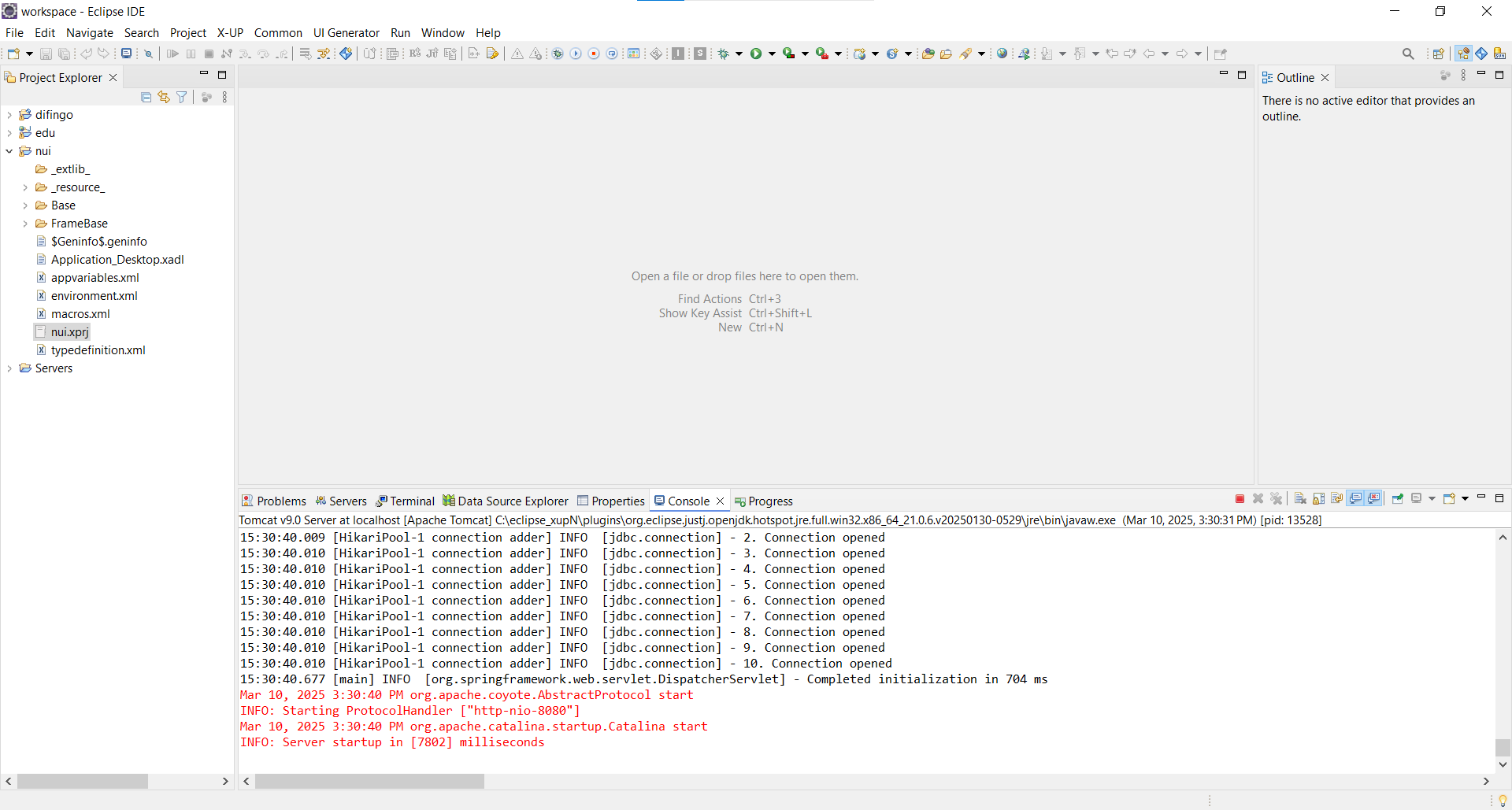Image resolution: width=1512 pixels, height=810 pixels.
Task: Toggle Show Console on standard output change
Action: 1355,499
